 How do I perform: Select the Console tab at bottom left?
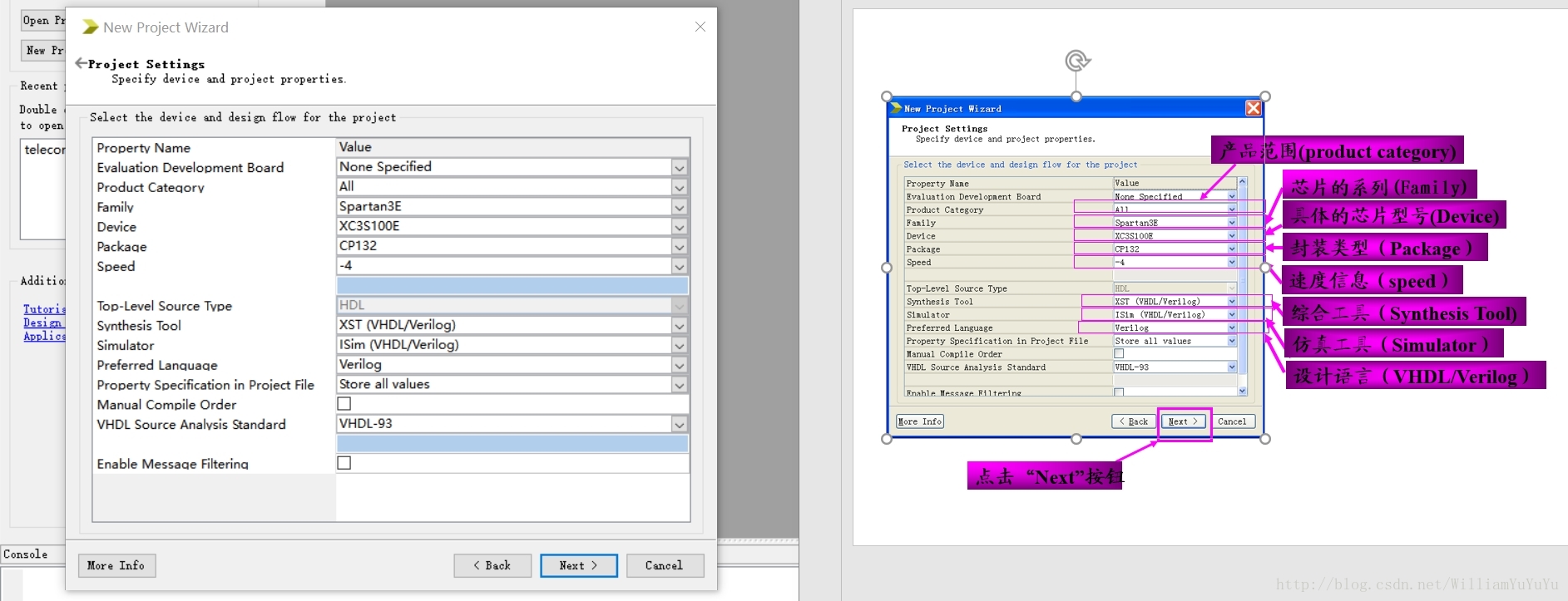[x=26, y=554]
